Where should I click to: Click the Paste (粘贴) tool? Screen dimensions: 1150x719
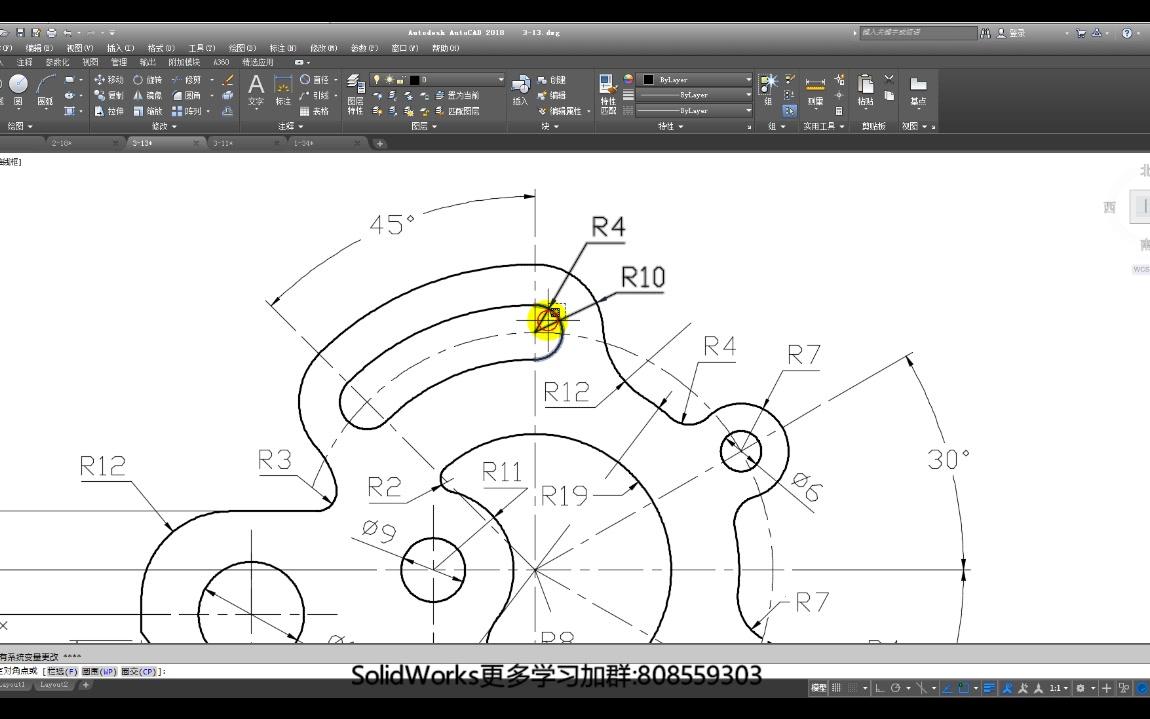[x=865, y=85]
